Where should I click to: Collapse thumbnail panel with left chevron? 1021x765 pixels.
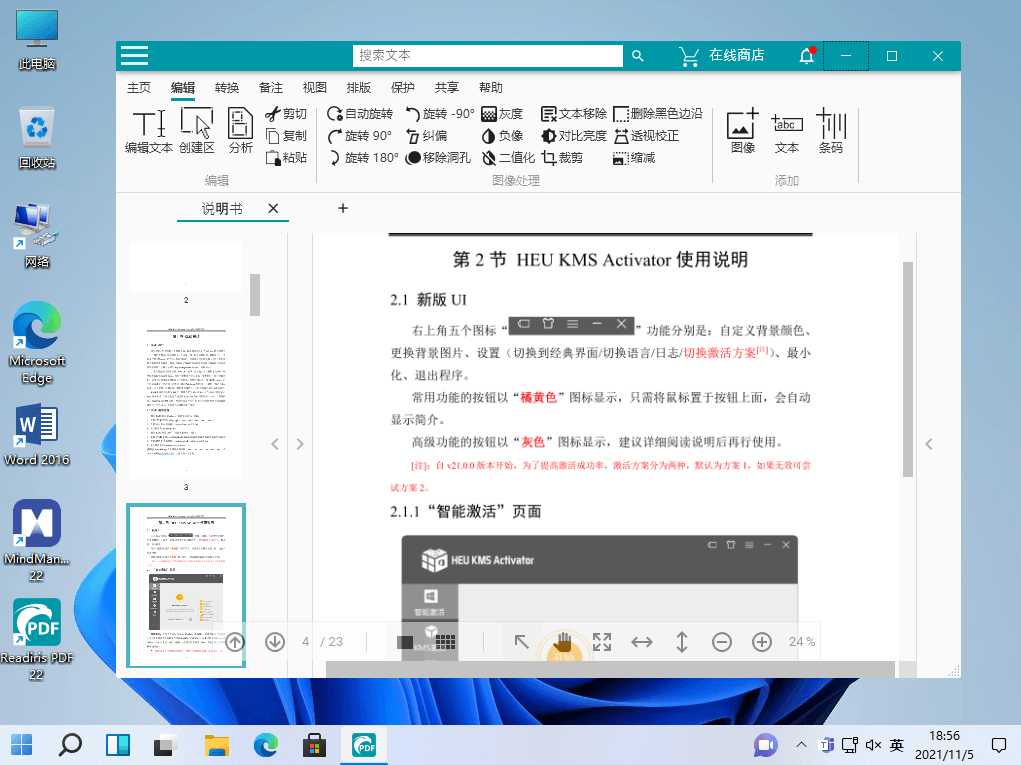point(275,444)
